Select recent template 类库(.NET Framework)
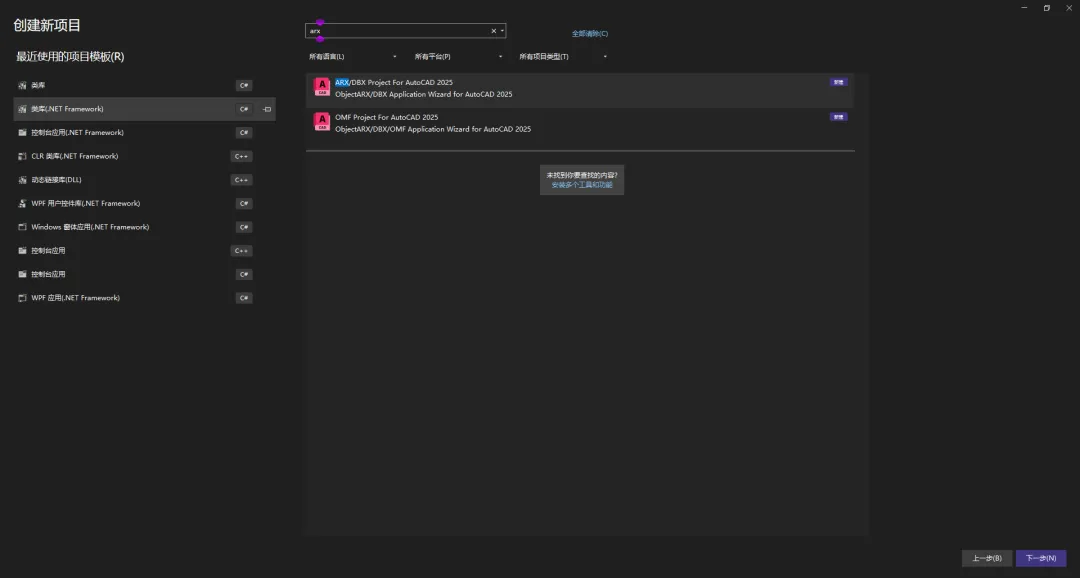The image size is (1080, 578). click(145, 109)
